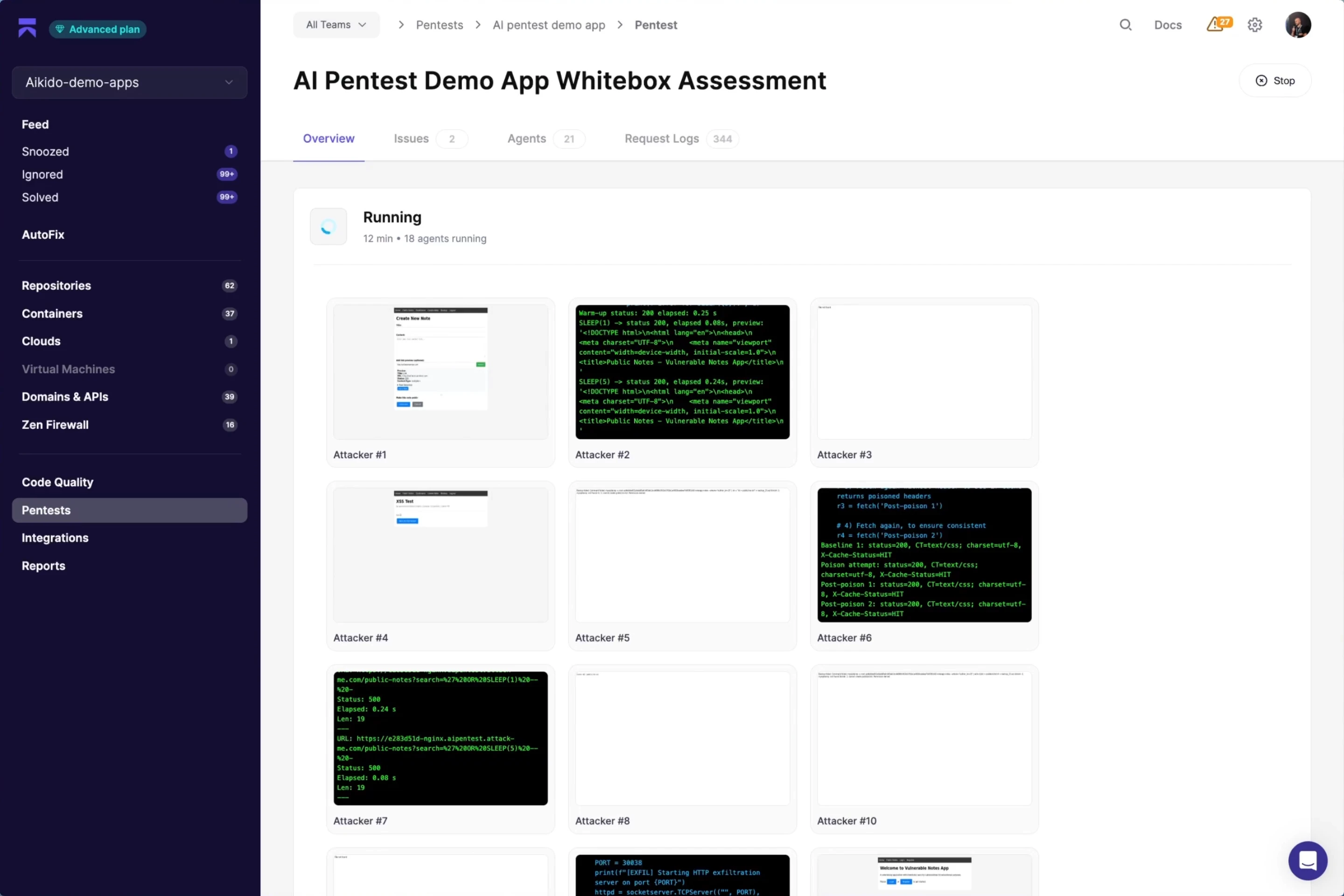Open the All Teams dropdown
Image resolution: width=1344 pixels, height=896 pixels.
point(336,25)
